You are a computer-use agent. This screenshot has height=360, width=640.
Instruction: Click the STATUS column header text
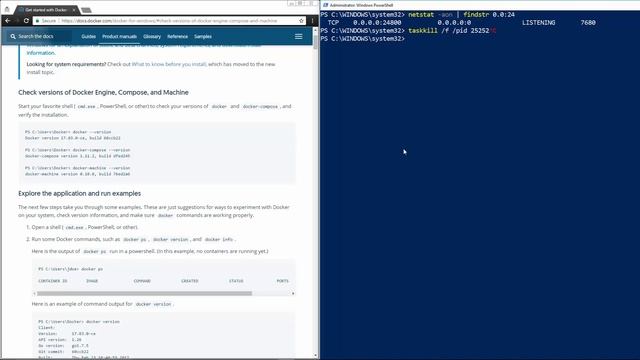[x=236, y=281]
